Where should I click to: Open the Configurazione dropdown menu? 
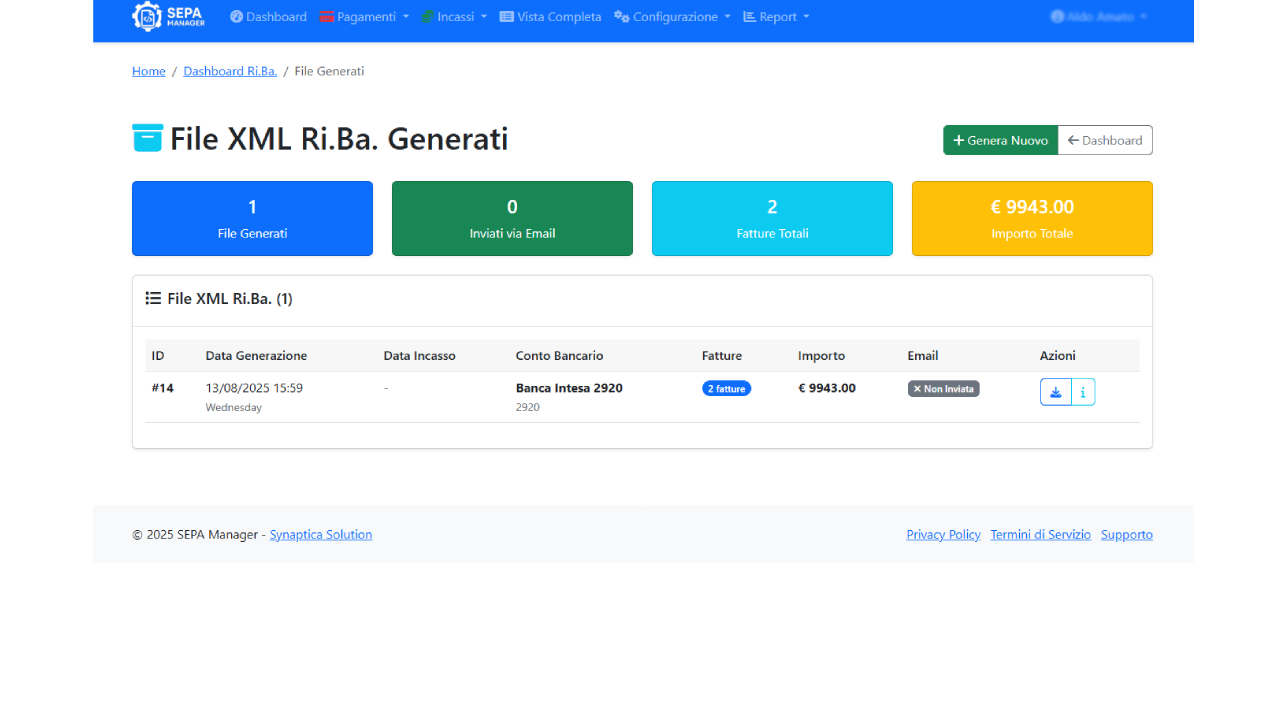click(672, 17)
